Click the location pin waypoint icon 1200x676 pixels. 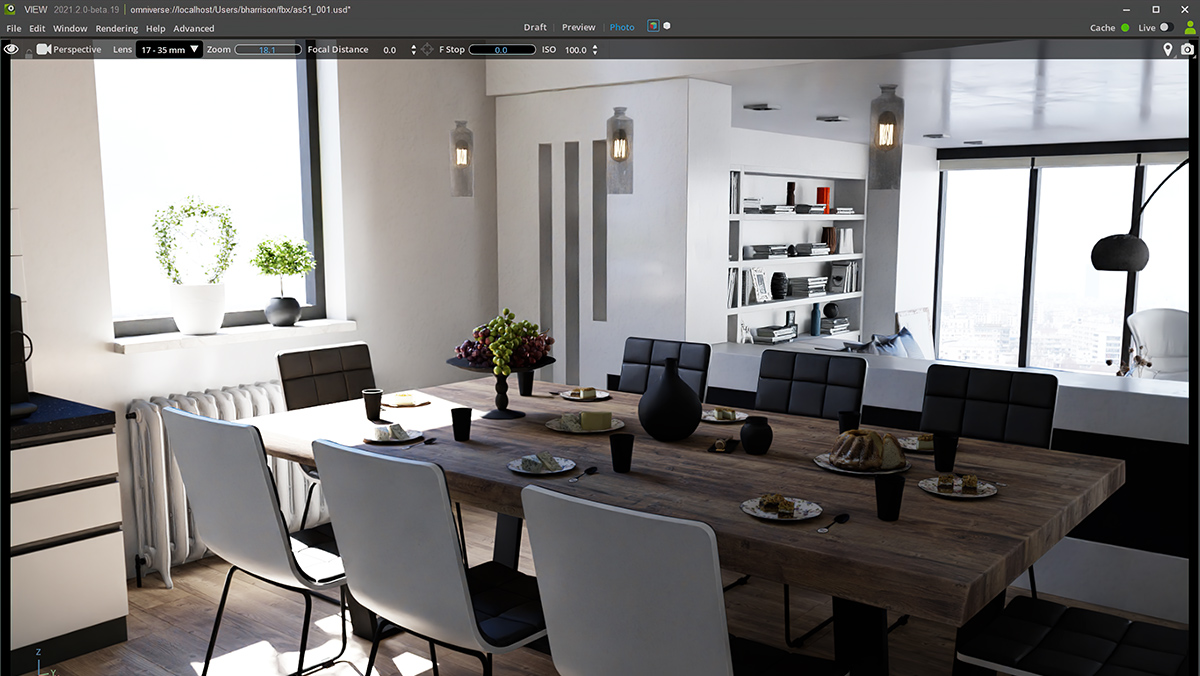click(1167, 49)
